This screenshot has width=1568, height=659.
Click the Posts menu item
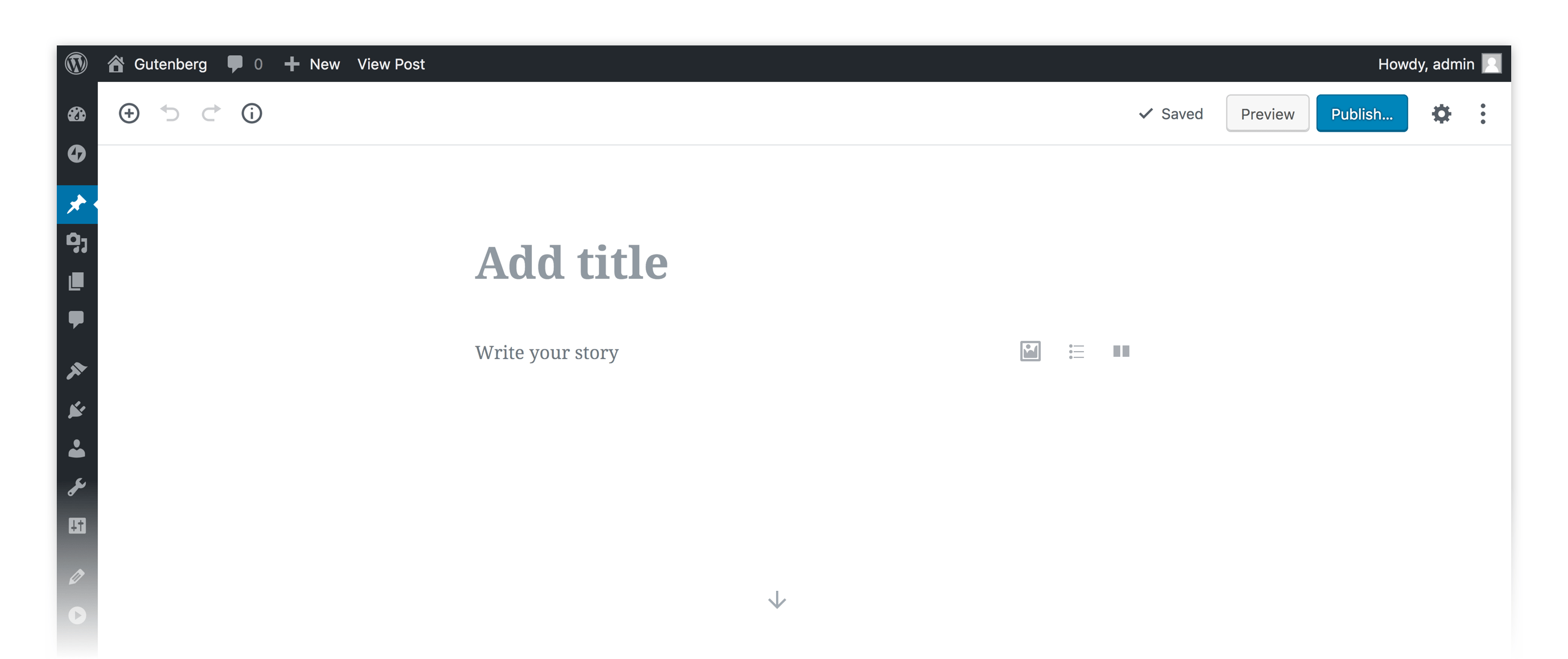tap(79, 205)
